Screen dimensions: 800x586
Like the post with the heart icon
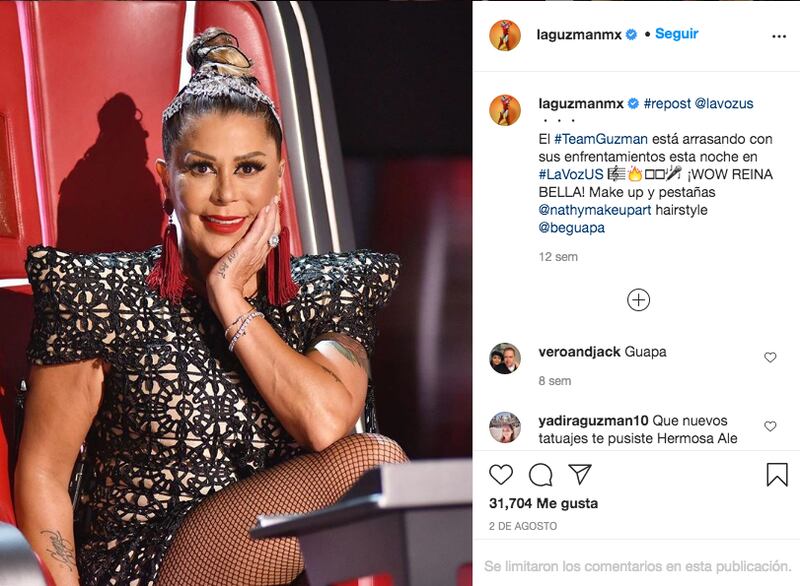(501, 475)
